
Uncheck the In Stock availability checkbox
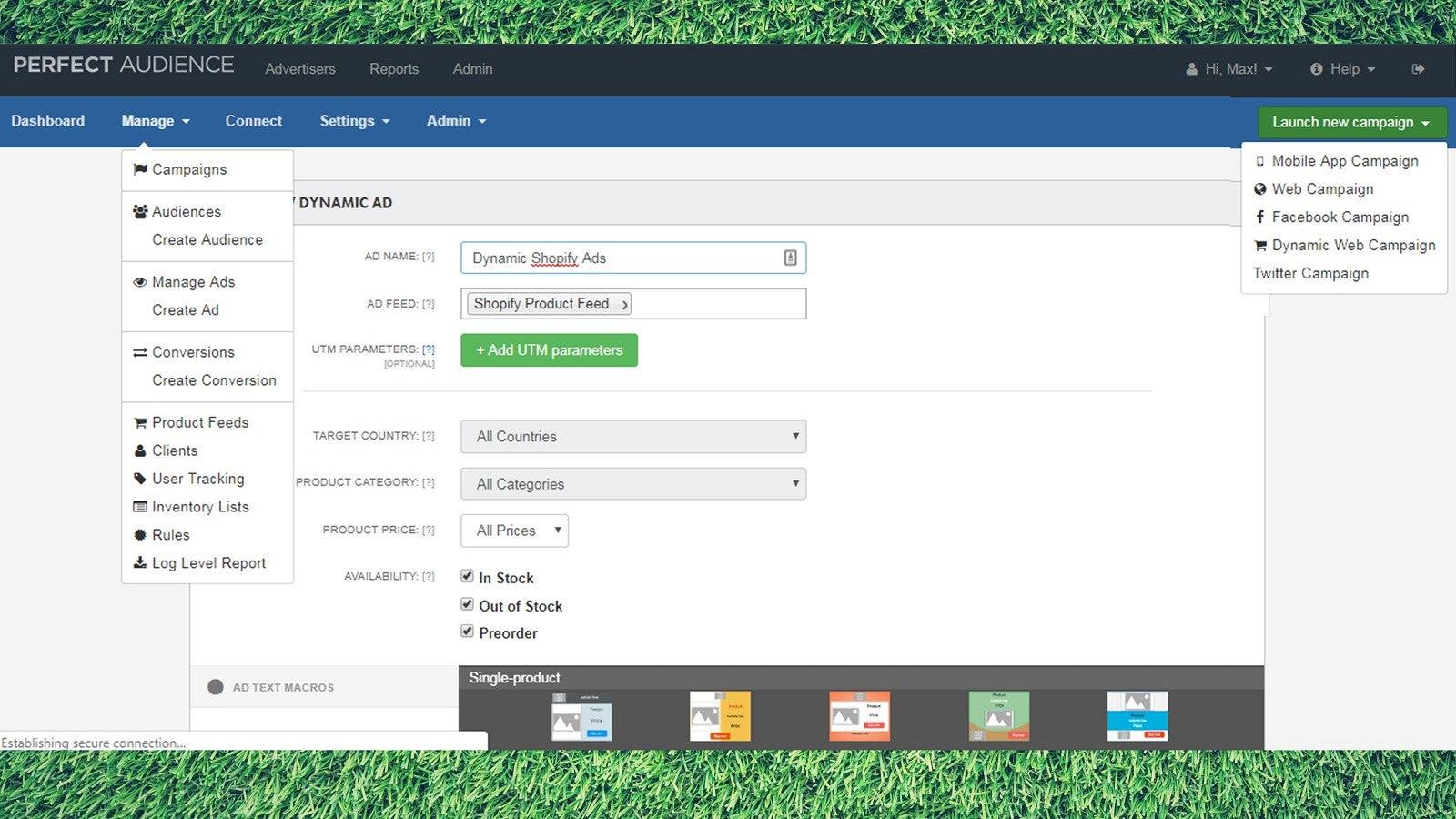point(467,576)
